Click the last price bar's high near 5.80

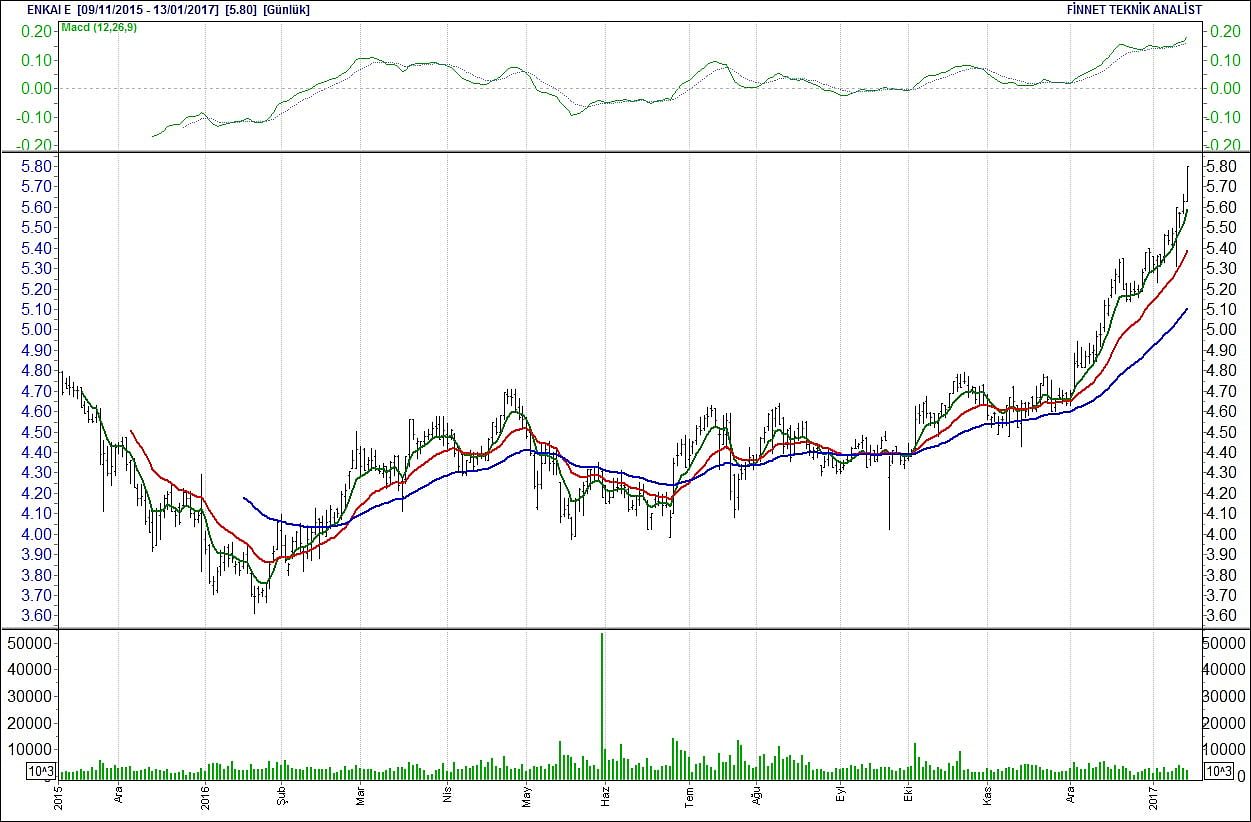click(x=1187, y=168)
